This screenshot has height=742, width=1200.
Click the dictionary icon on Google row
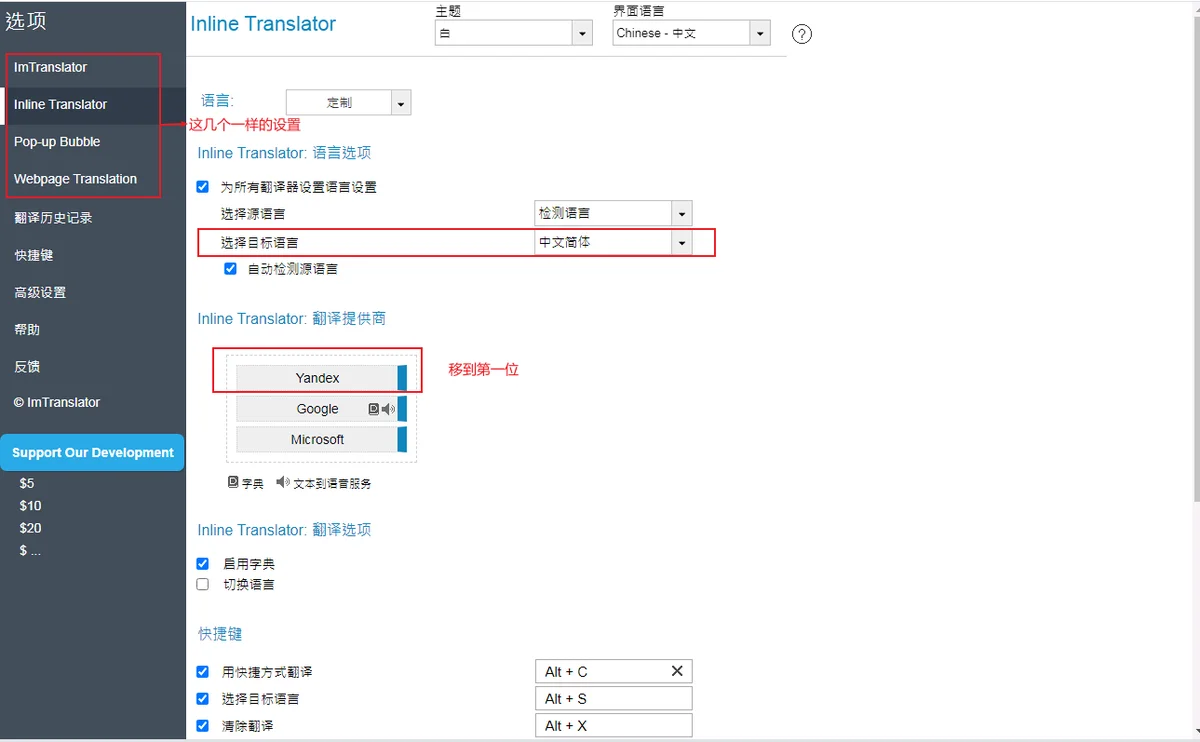pos(374,409)
